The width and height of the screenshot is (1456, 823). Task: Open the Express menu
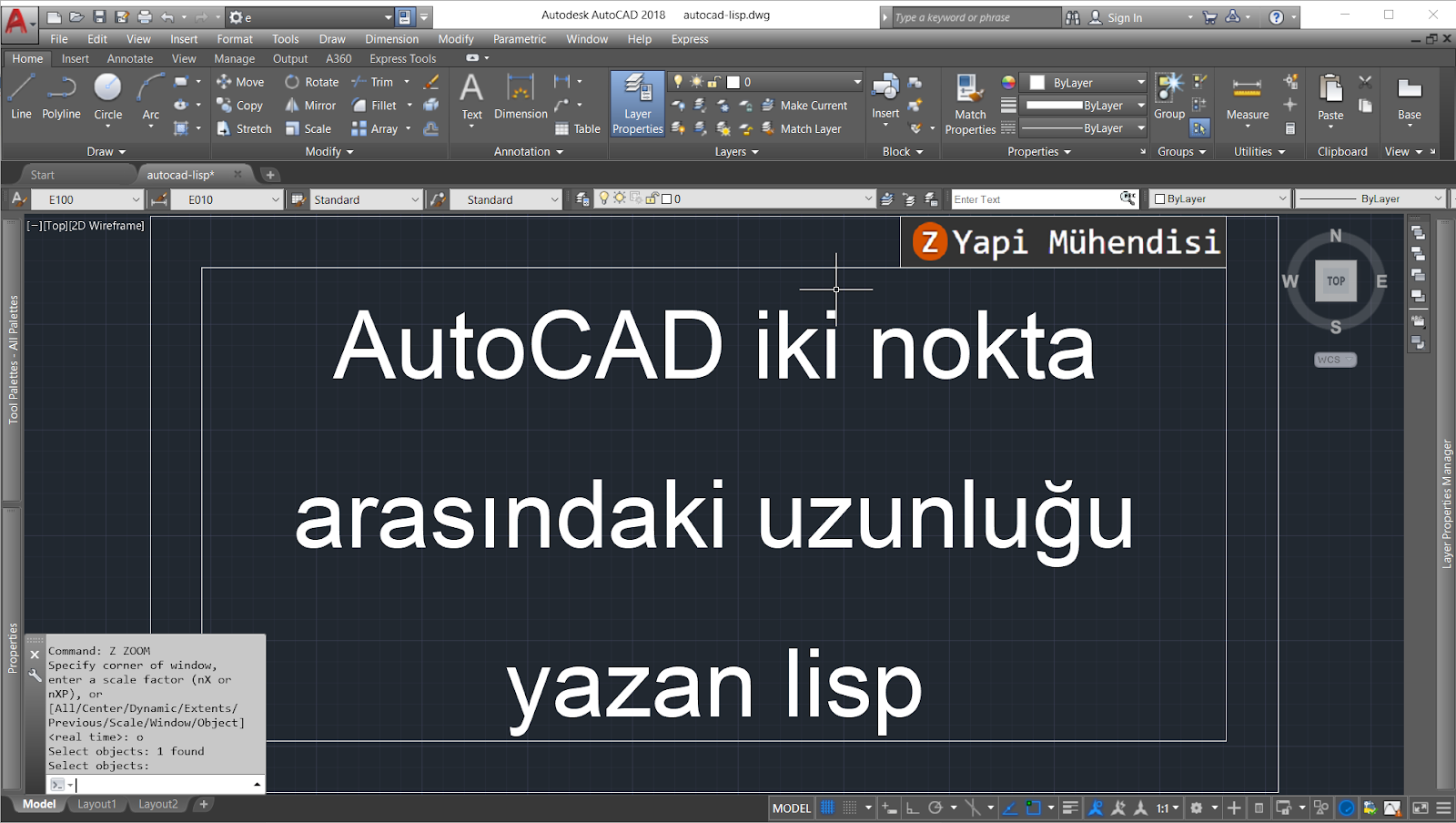[x=690, y=39]
